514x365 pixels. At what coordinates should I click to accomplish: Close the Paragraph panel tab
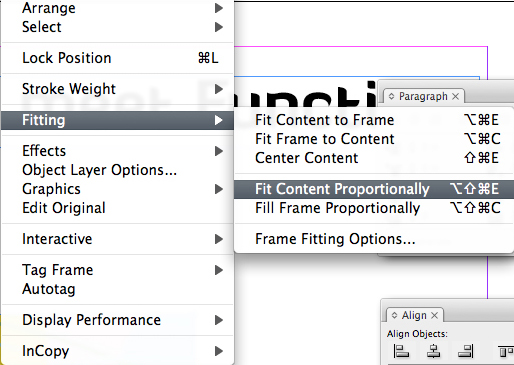[455, 97]
